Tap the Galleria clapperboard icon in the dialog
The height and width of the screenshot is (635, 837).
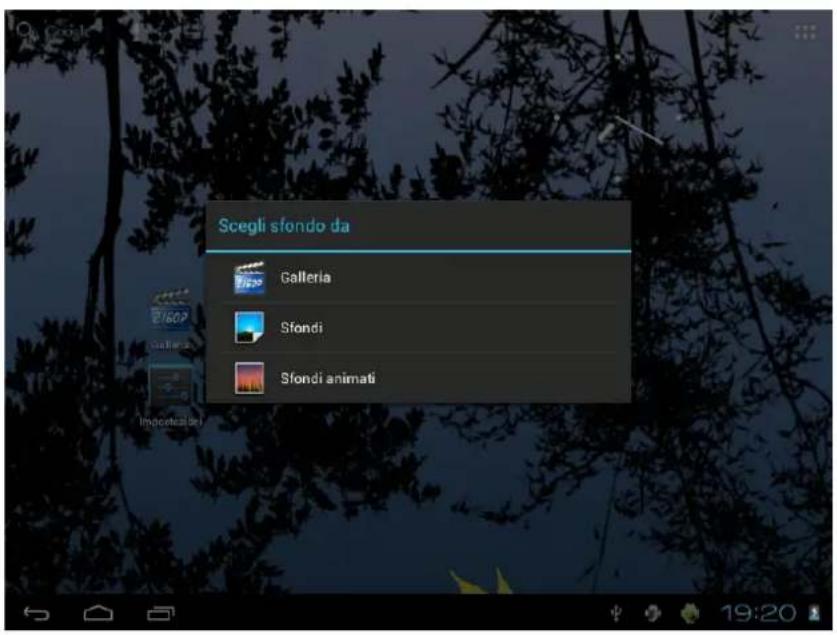[x=249, y=279]
